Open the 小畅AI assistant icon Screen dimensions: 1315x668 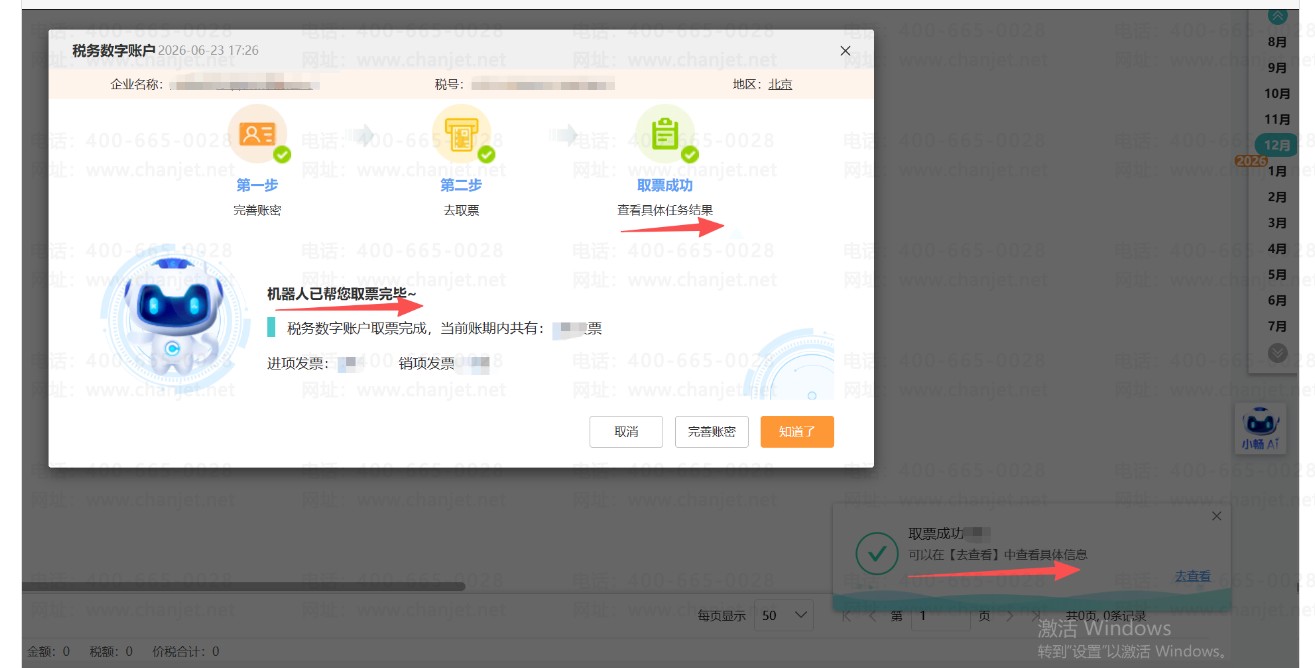[x=1261, y=427]
